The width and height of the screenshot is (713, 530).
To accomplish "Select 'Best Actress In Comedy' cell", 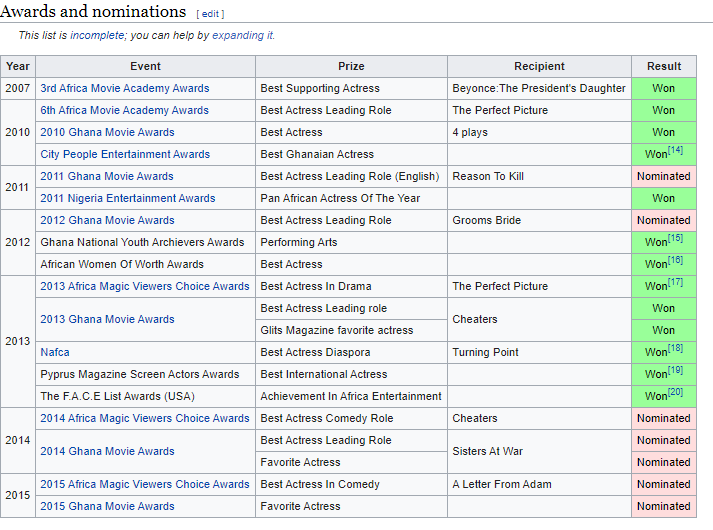I will [351, 484].
